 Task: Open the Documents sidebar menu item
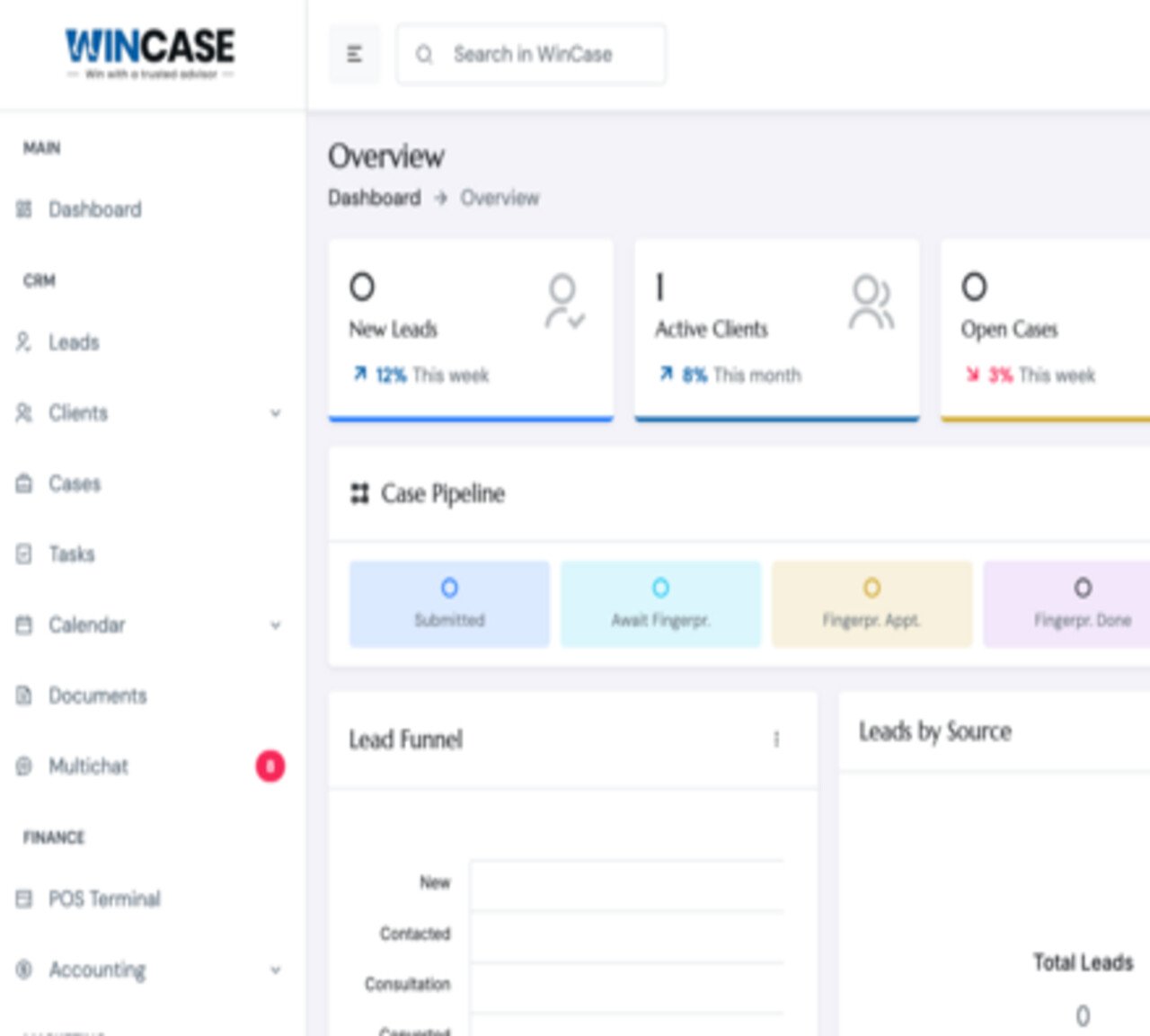(97, 695)
